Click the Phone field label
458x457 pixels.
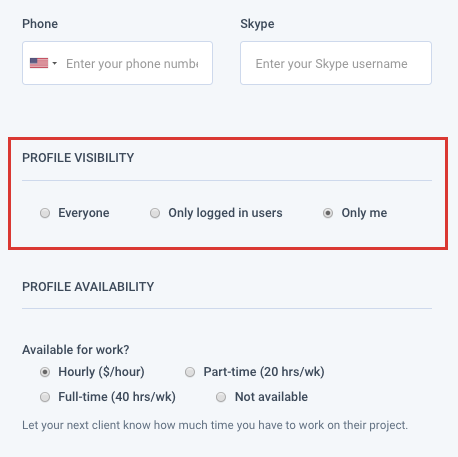pos(40,24)
